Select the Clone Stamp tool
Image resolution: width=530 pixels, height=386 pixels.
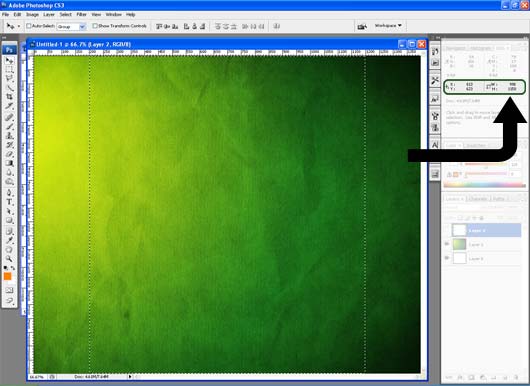9,136
